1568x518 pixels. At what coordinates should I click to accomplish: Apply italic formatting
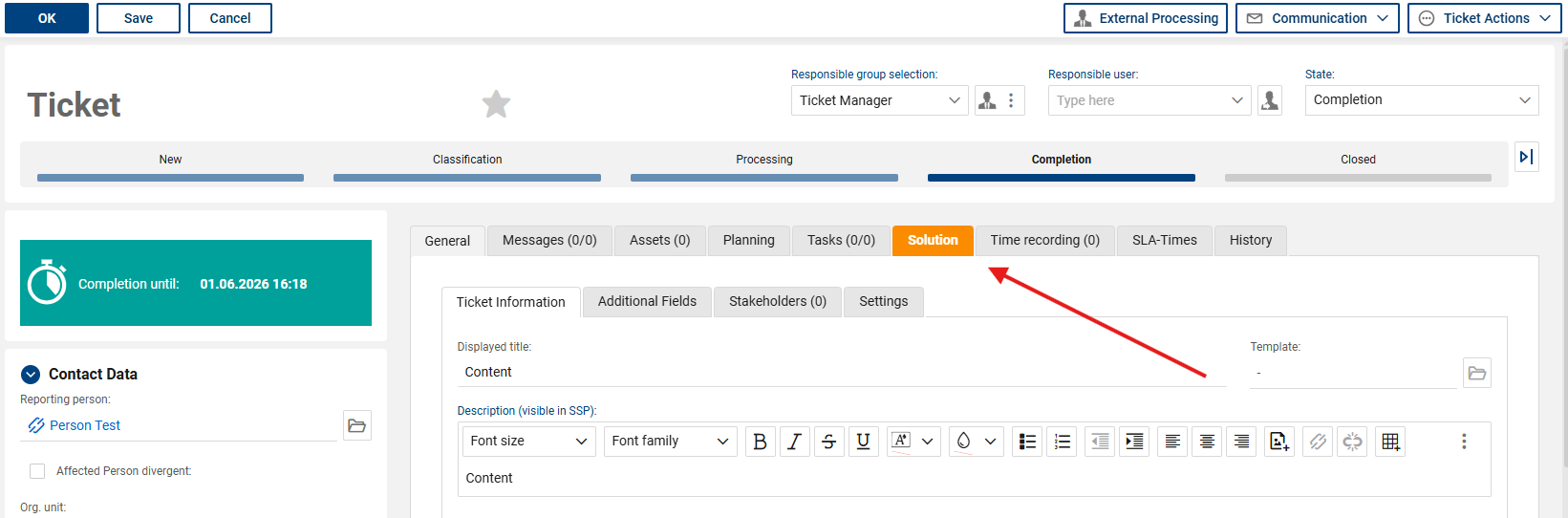click(x=794, y=441)
